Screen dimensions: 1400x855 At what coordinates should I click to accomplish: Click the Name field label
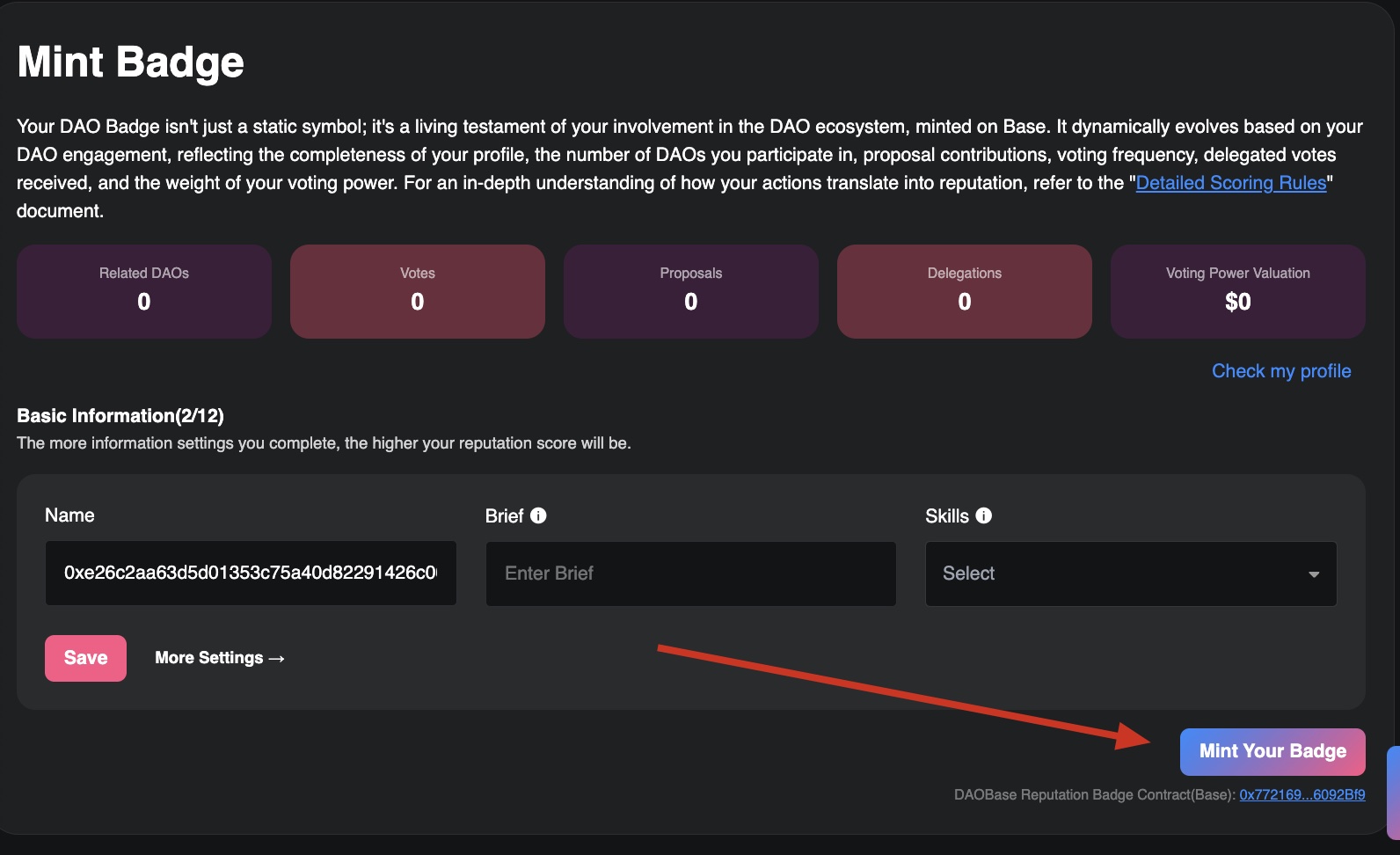(69, 515)
